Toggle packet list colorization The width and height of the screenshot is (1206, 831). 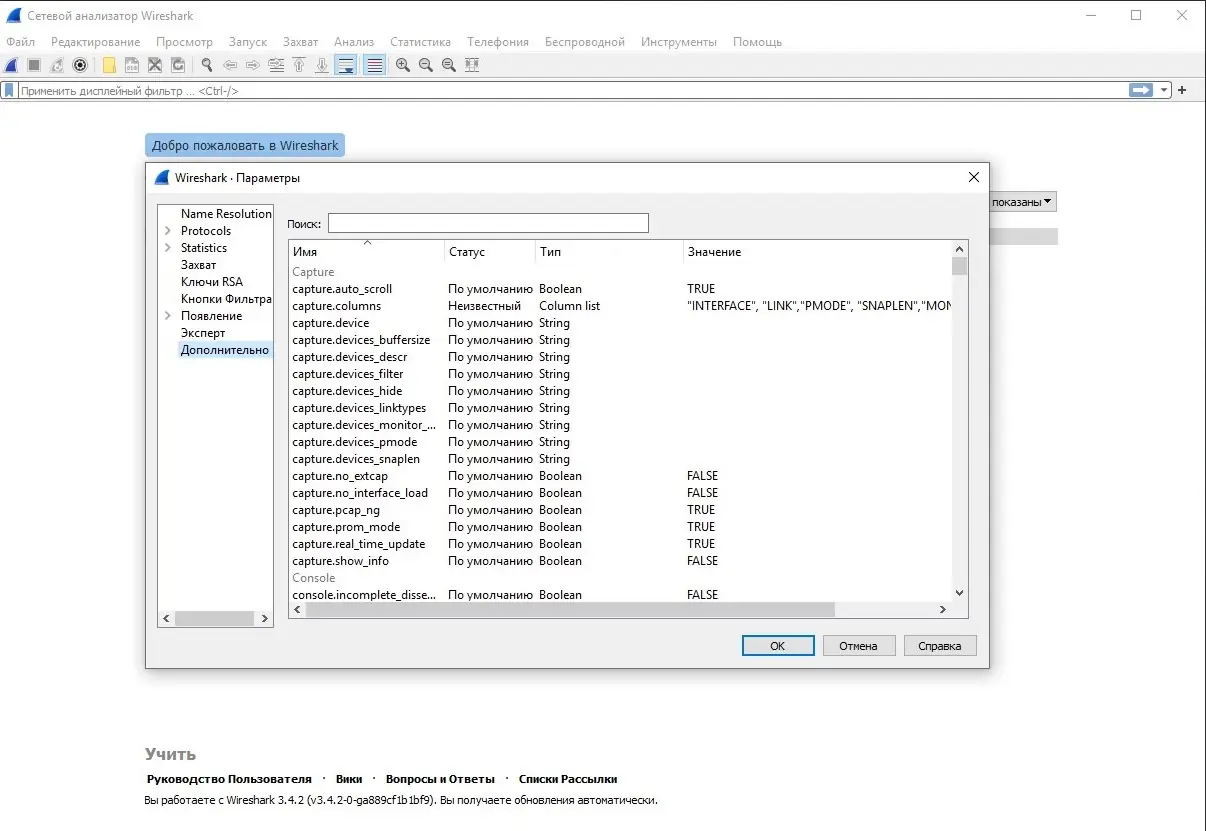(374, 65)
